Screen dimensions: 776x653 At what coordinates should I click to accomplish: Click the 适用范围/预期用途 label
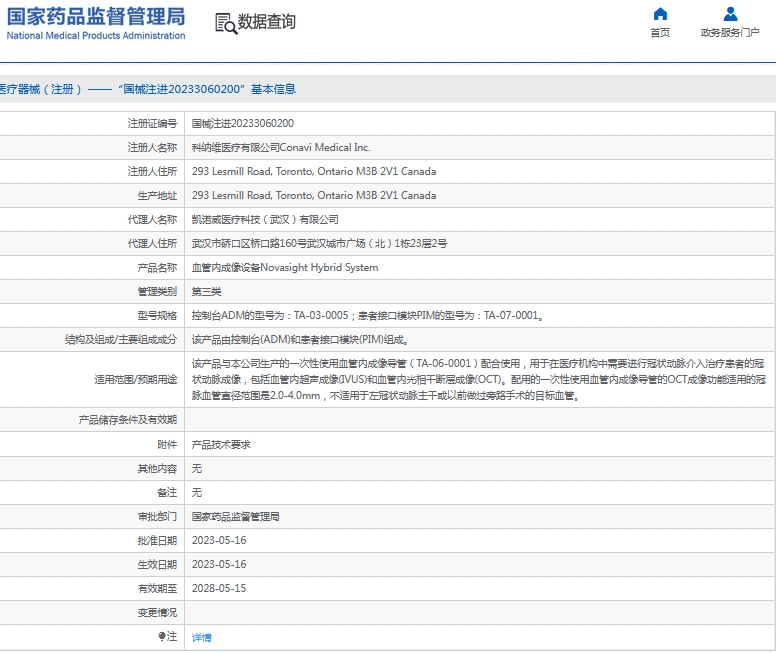(136, 380)
